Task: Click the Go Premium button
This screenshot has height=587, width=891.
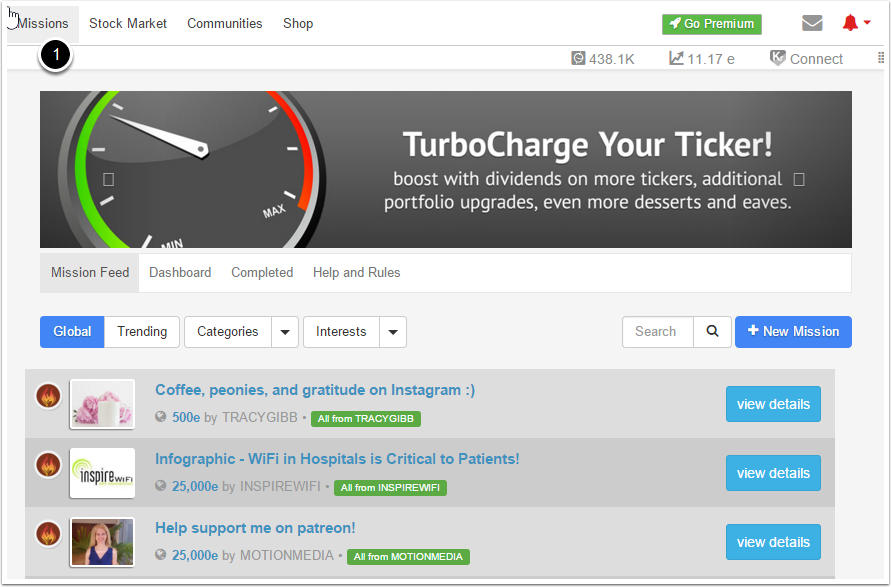Action: point(711,24)
